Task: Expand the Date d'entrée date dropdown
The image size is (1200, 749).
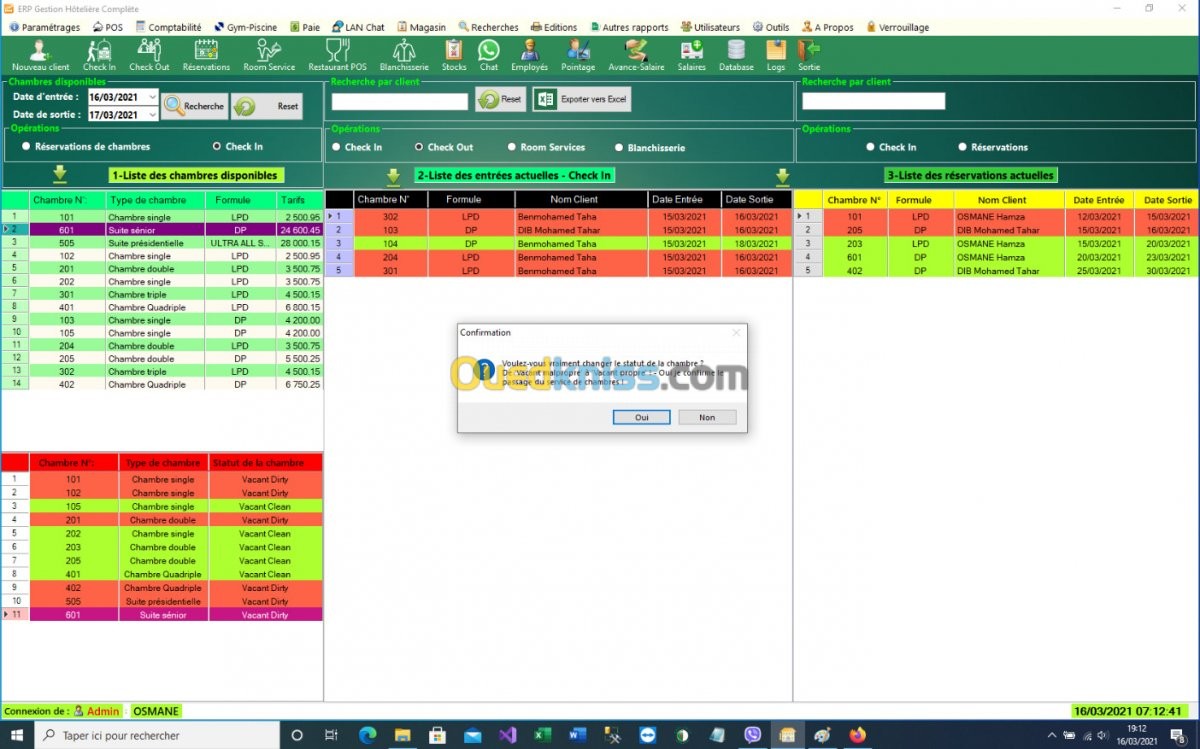Action: click(152, 97)
